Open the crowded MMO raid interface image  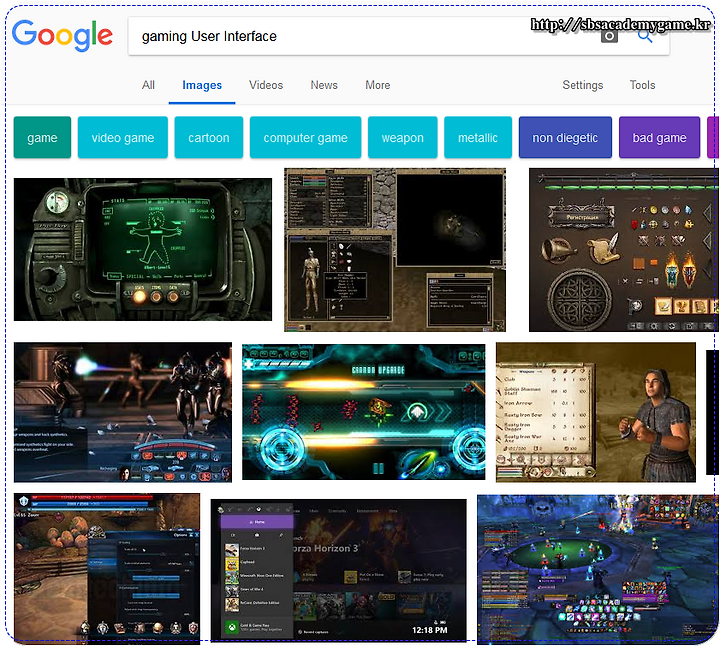tap(597, 569)
